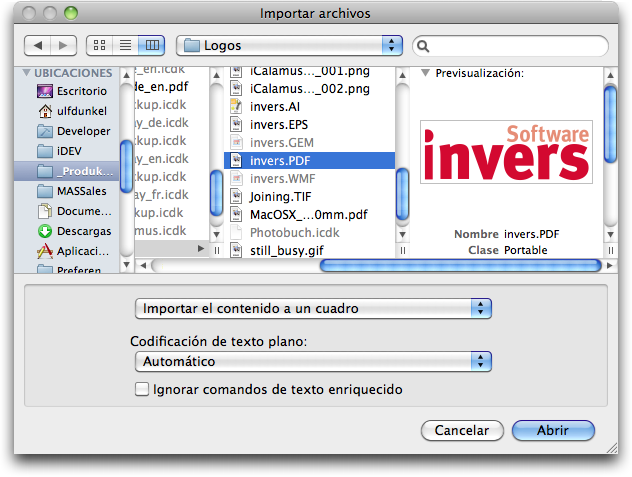This screenshot has width=632, height=477.
Task: Go back with the left arrow button
Action: pyautogui.click(x=37, y=45)
